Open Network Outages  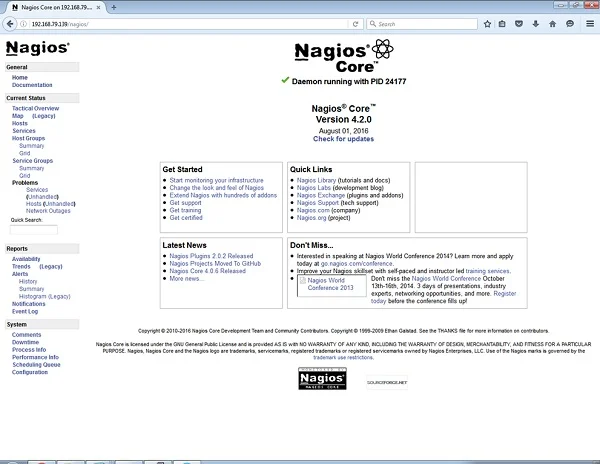[48, 211]
